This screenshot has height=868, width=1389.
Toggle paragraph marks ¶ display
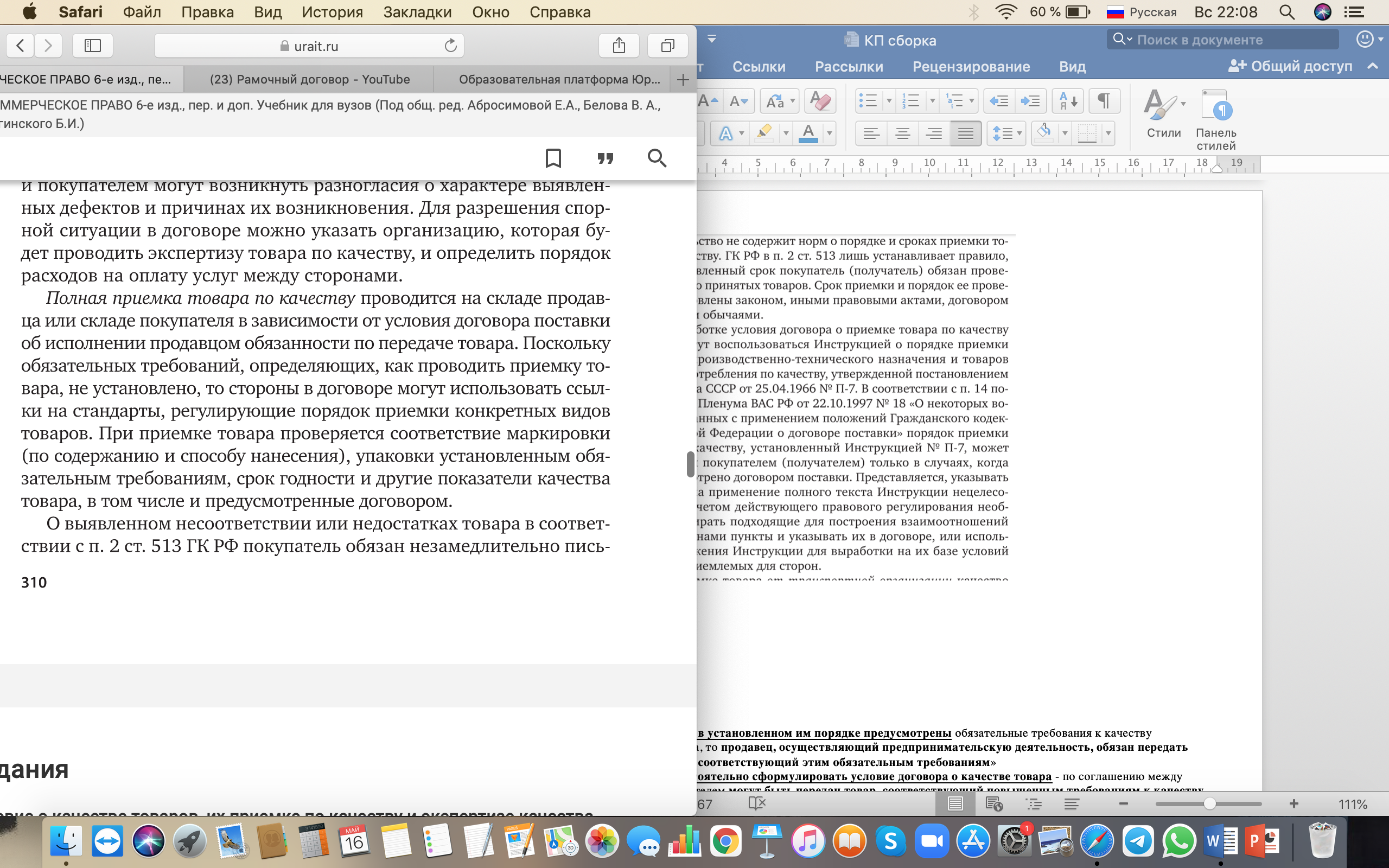coord(1104,101)
